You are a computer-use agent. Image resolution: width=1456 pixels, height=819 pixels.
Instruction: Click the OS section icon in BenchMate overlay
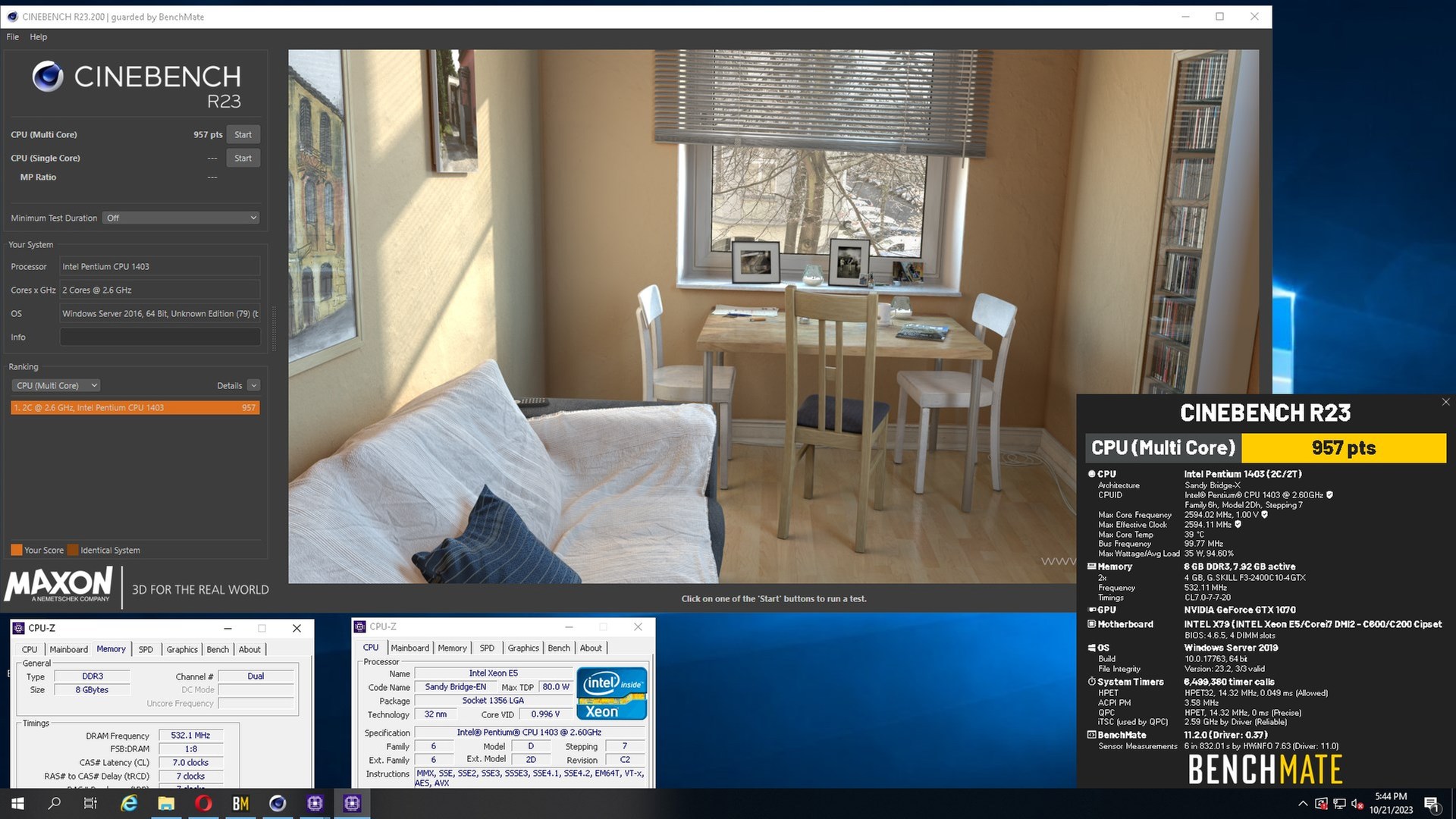click(1092, 648)
